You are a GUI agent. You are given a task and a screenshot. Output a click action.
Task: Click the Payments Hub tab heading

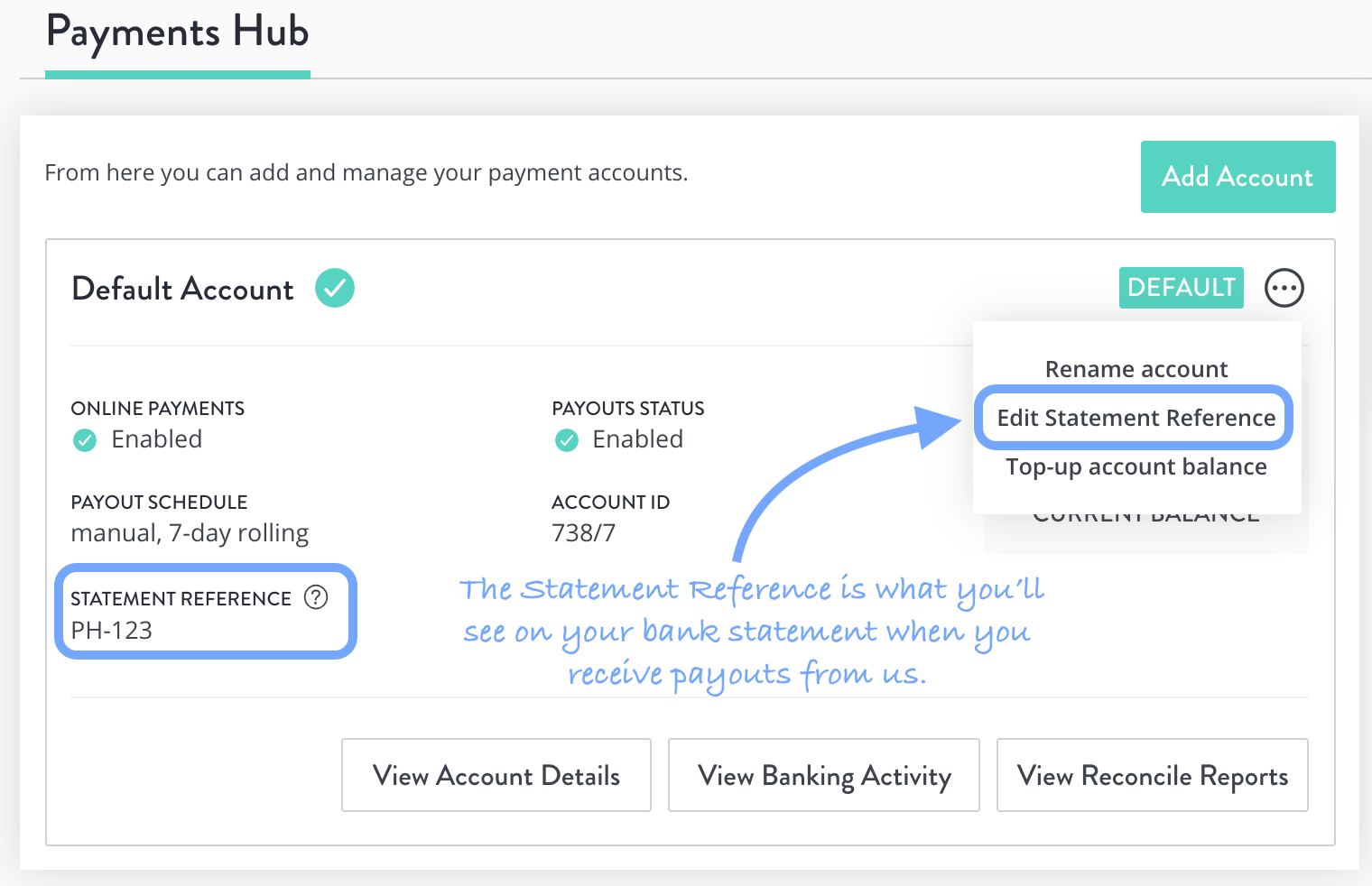178,32
